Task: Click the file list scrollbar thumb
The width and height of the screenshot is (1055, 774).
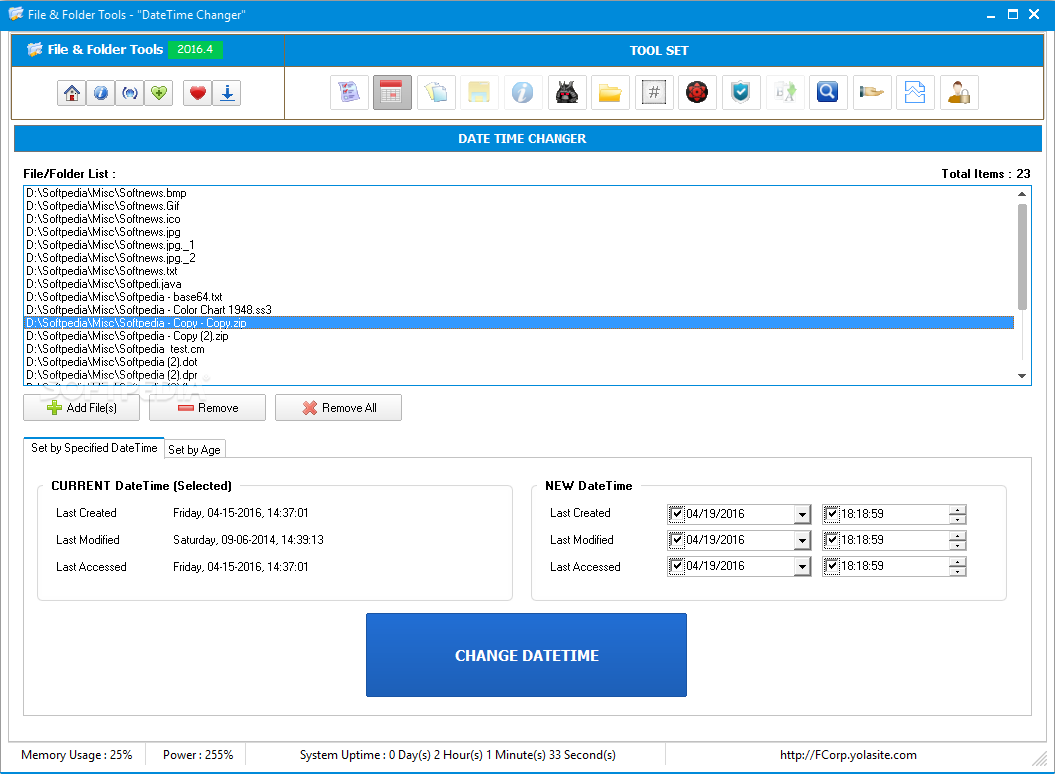Action: pyautogui.click(x=1022, y=256)
